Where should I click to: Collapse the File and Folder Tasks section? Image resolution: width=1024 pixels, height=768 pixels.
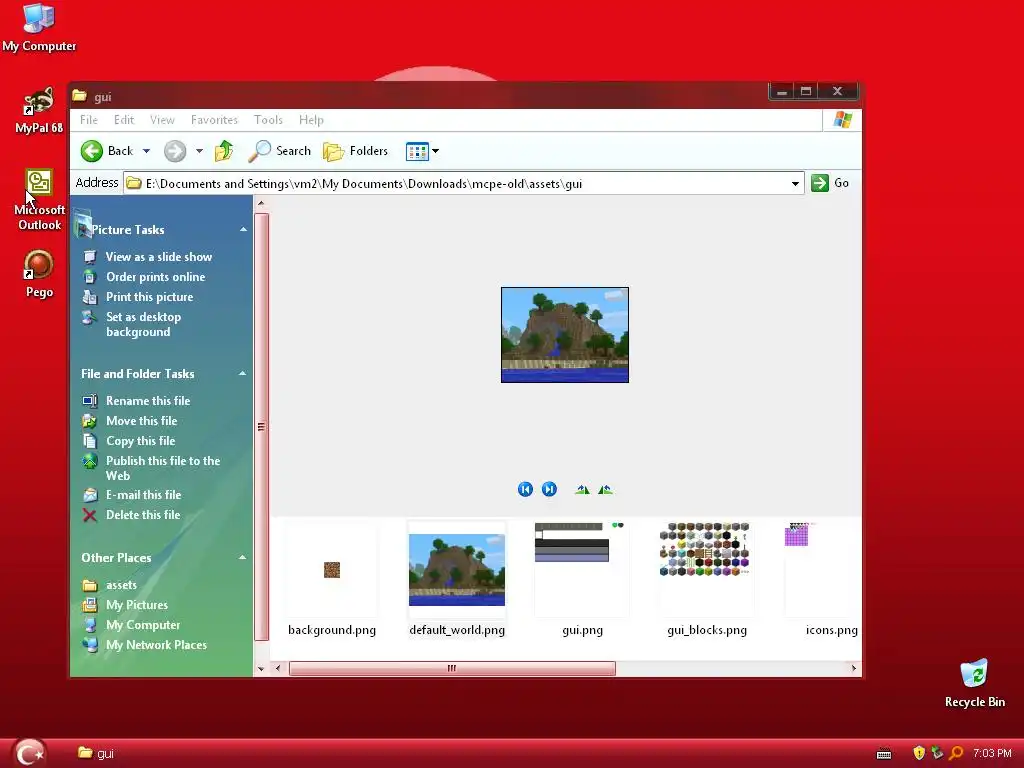[242, 374]
